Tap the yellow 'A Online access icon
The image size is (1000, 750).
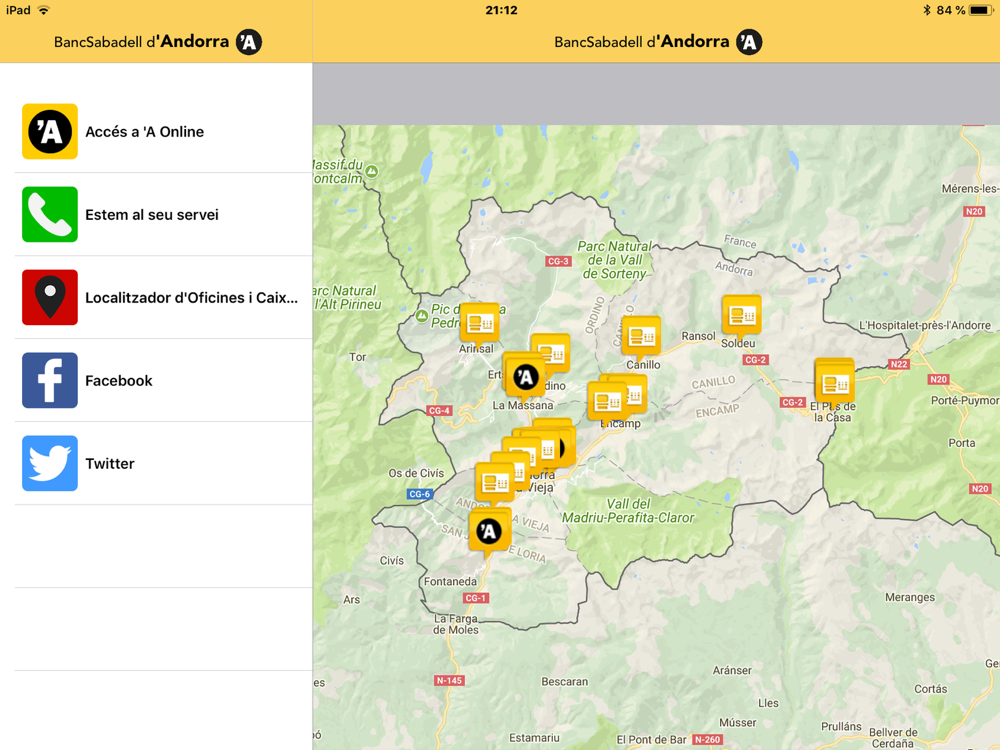(50, 131)
